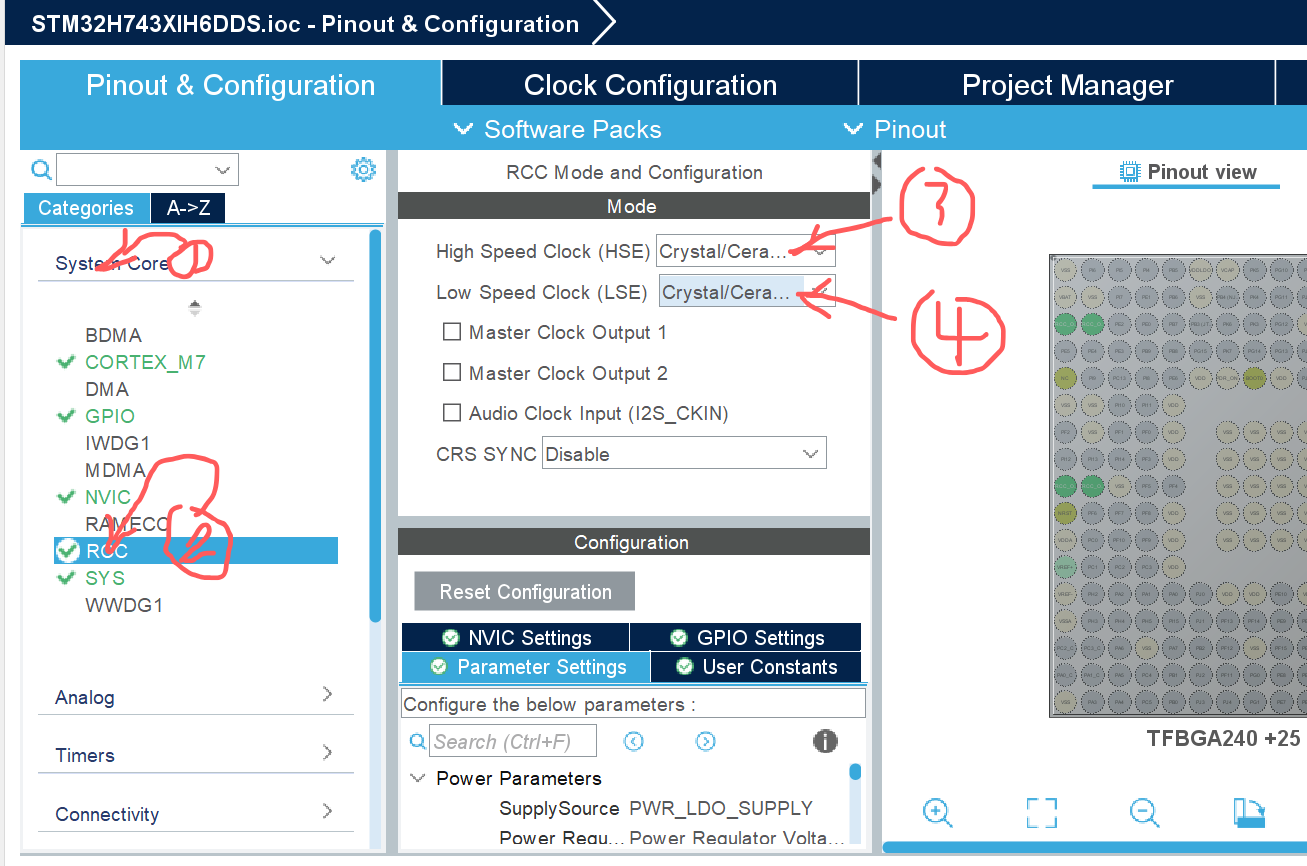The width and height of the screenshot is (1307, 866).
Task: Click the sort arrows under System Core
Action: pos(195,307)
